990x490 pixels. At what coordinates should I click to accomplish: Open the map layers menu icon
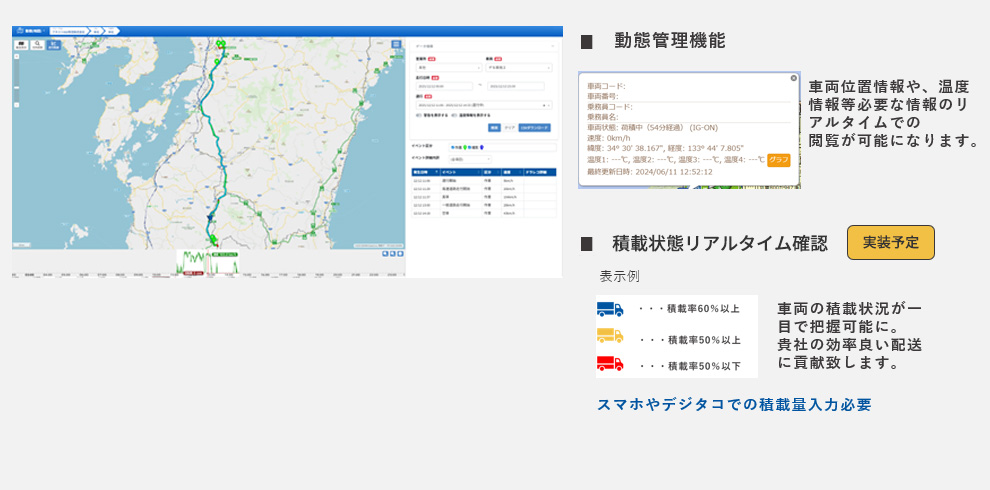[x=397, y=45]
